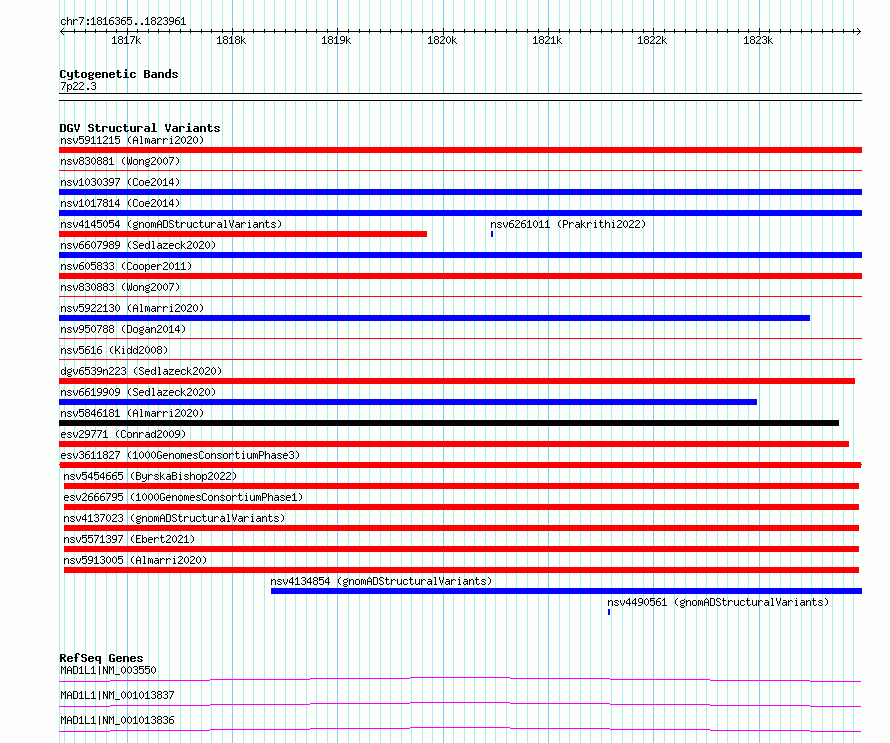This screenshot has height=743, width=890.
Task: Click the chr7:1816365..1823961 coordinate label
Action: [x=123, y=21]
